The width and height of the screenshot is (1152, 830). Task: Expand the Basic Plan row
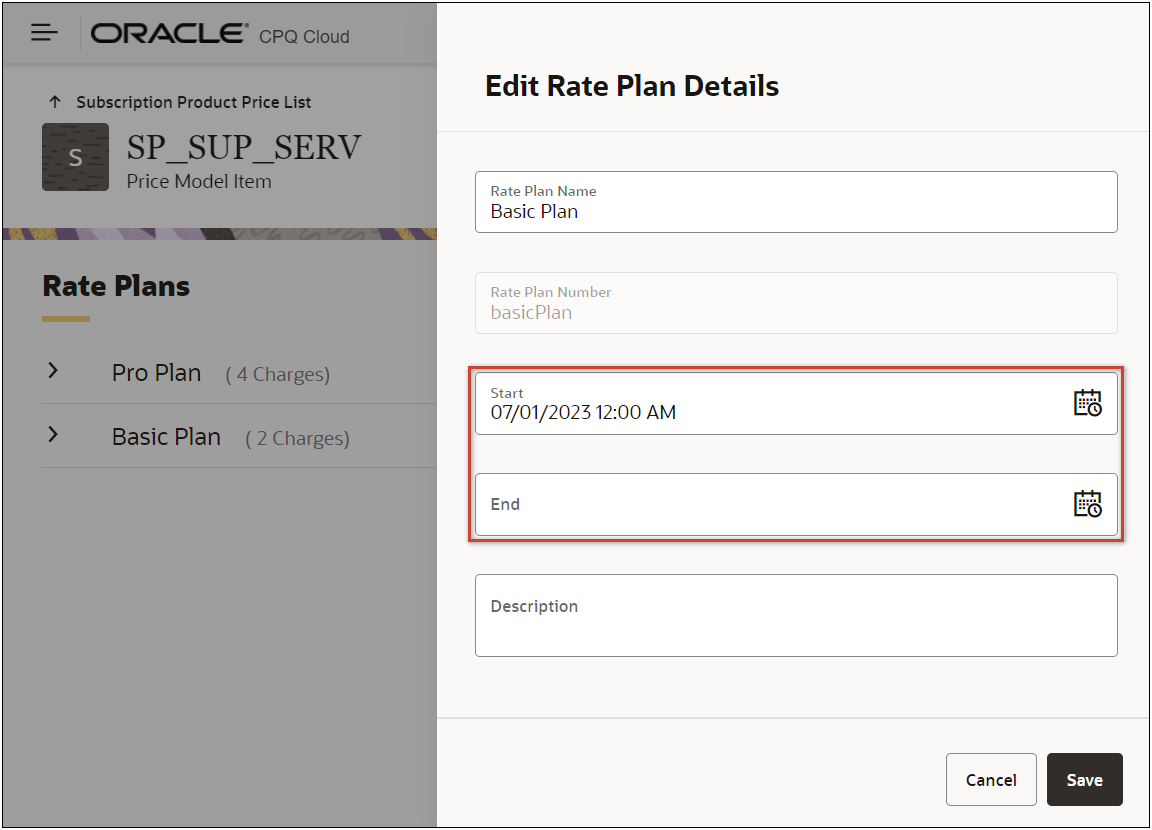54,435
